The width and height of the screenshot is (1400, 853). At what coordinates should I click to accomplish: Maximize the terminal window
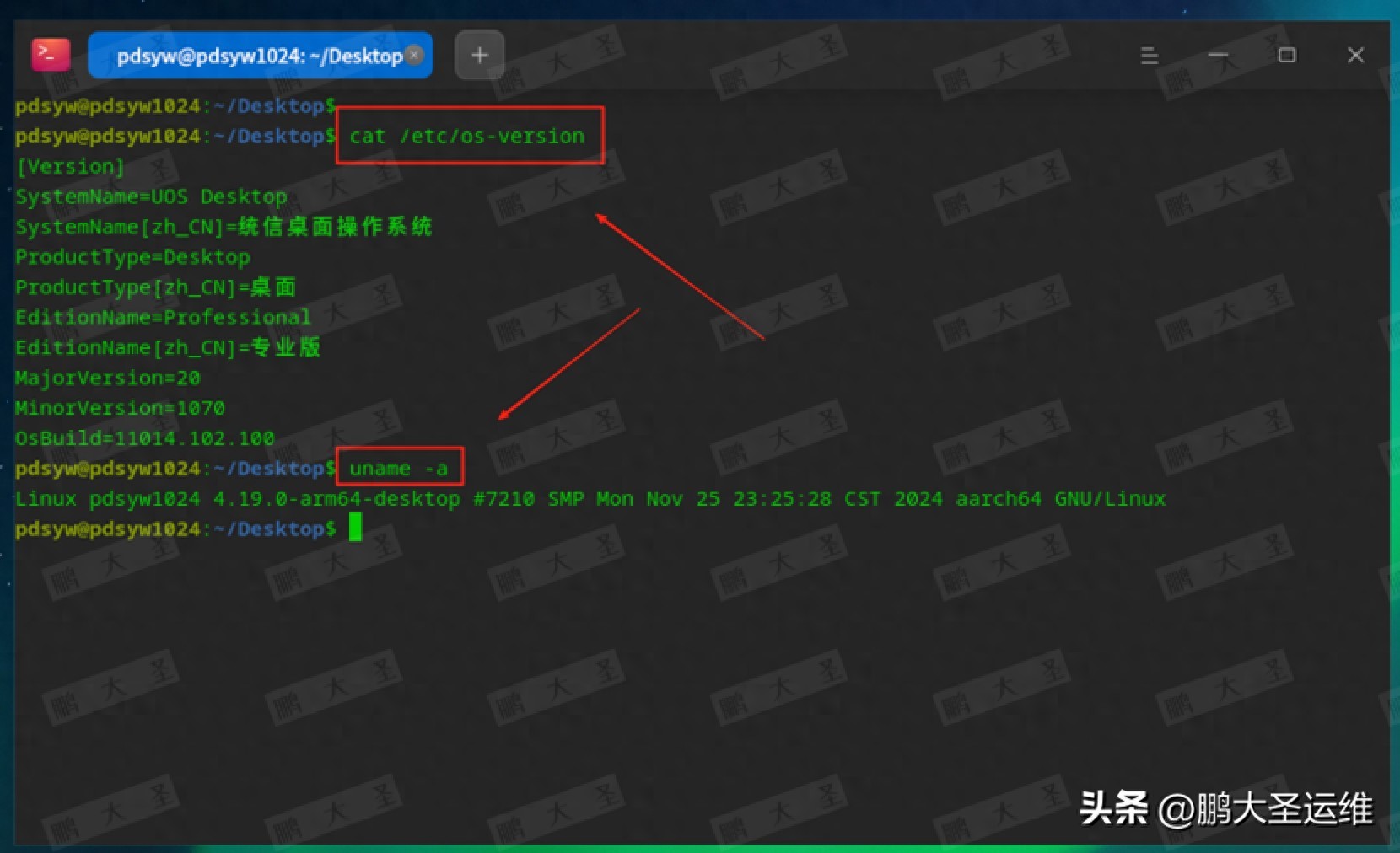pos(1287,55)
